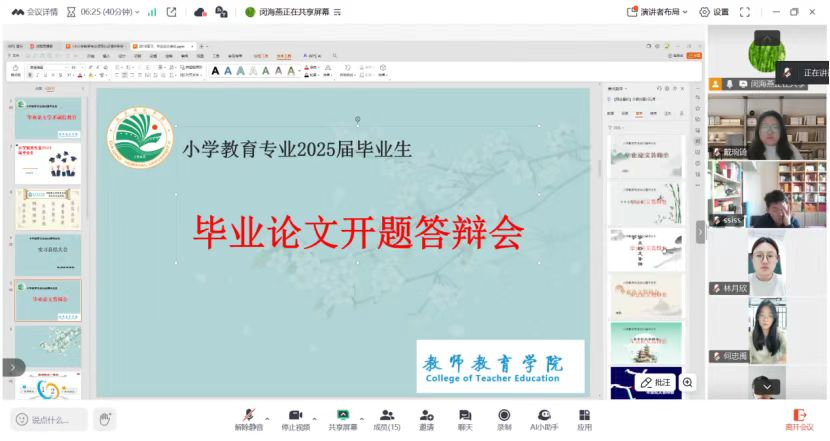The image size is (830, 441).
Task: Open the AI assistant
Action: [544, 416]
